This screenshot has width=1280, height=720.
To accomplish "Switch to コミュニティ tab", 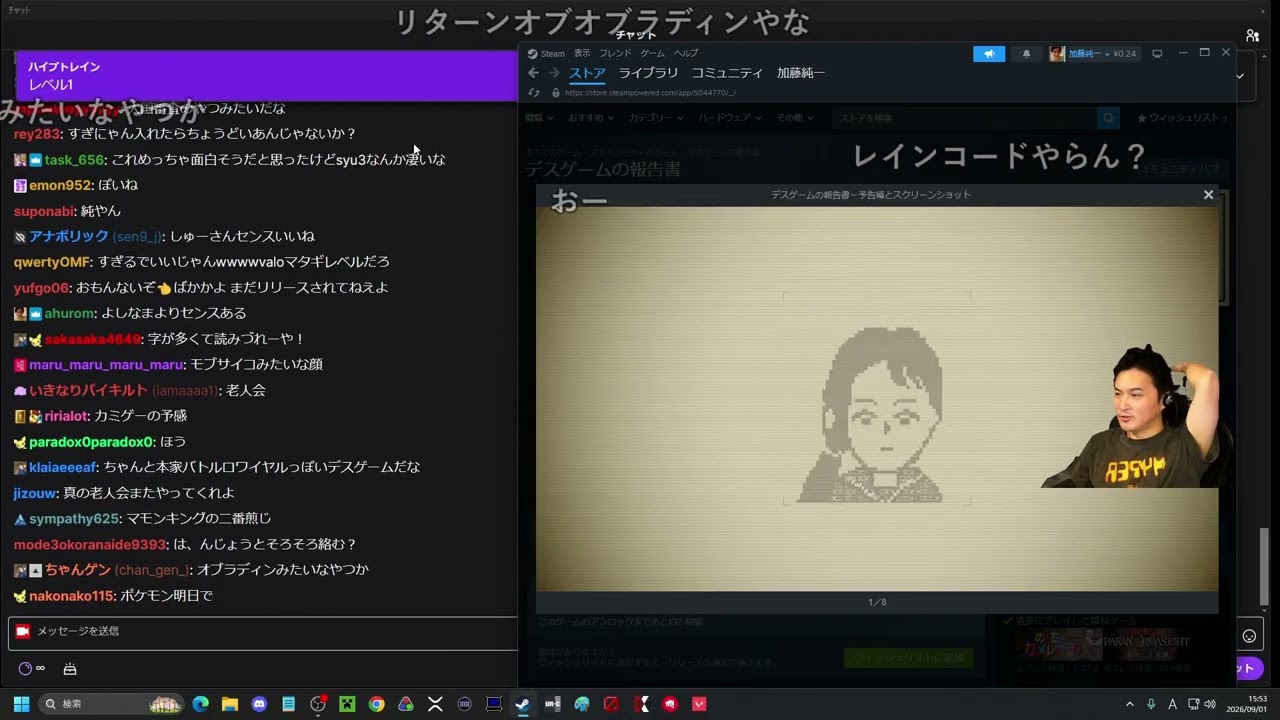I will pos(727,73).
